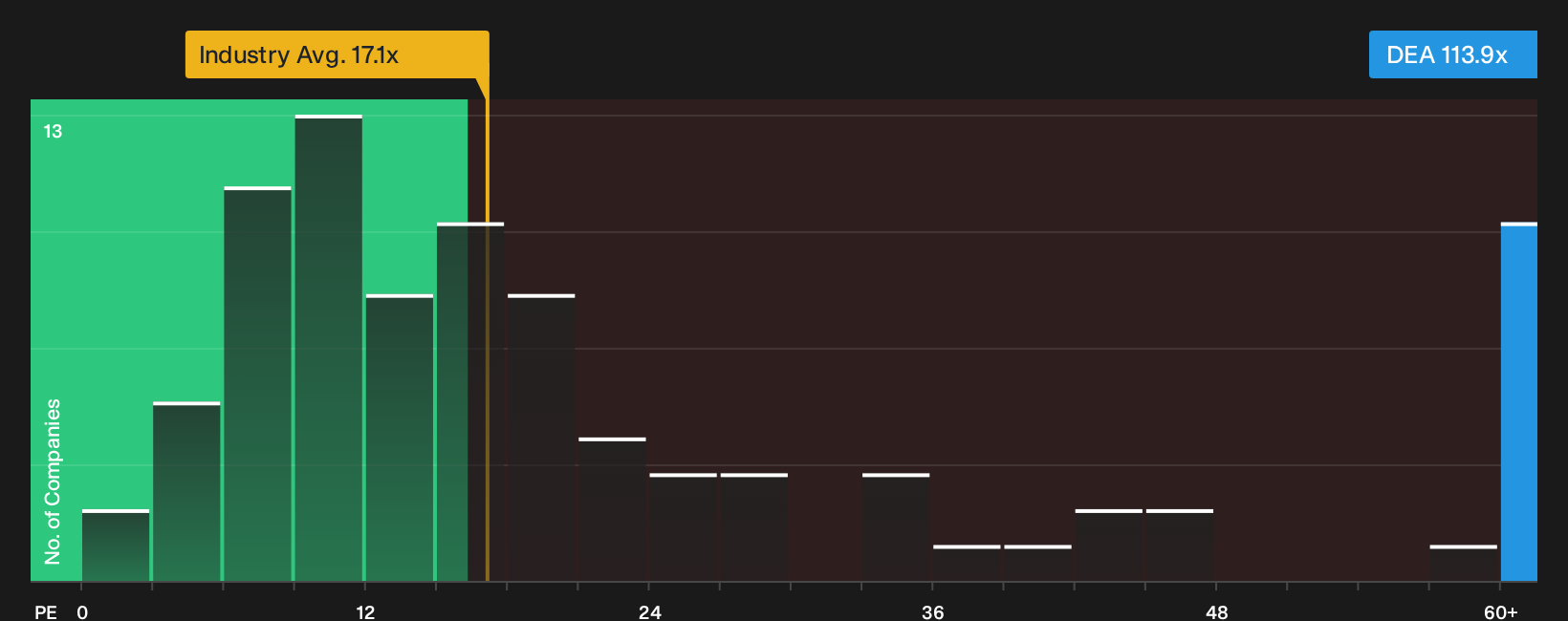
Task: Click the No. of Companies axis title
Action: pos(53,481)
